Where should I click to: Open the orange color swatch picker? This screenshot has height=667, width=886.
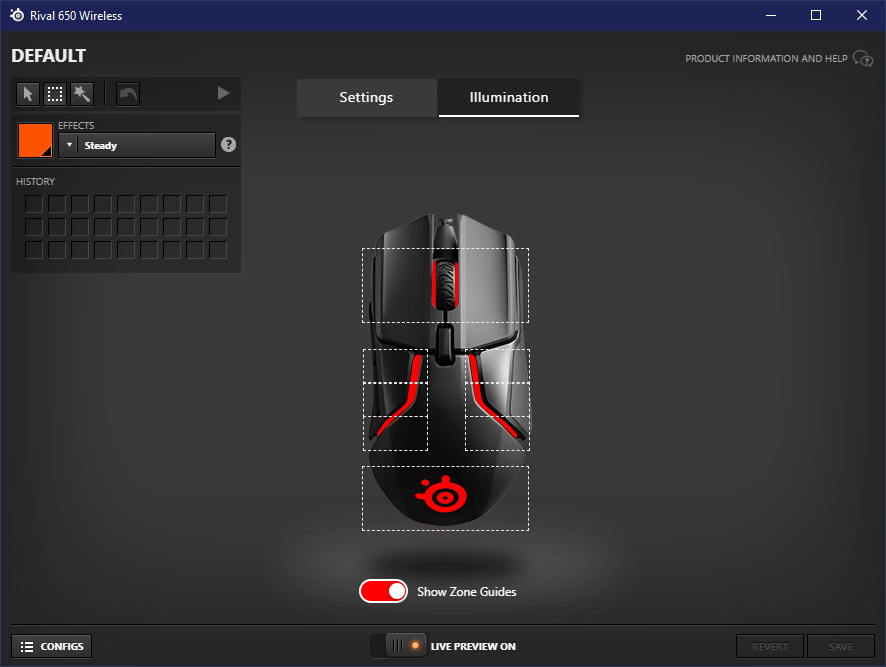pyautogui.click(x=35, y=140)
